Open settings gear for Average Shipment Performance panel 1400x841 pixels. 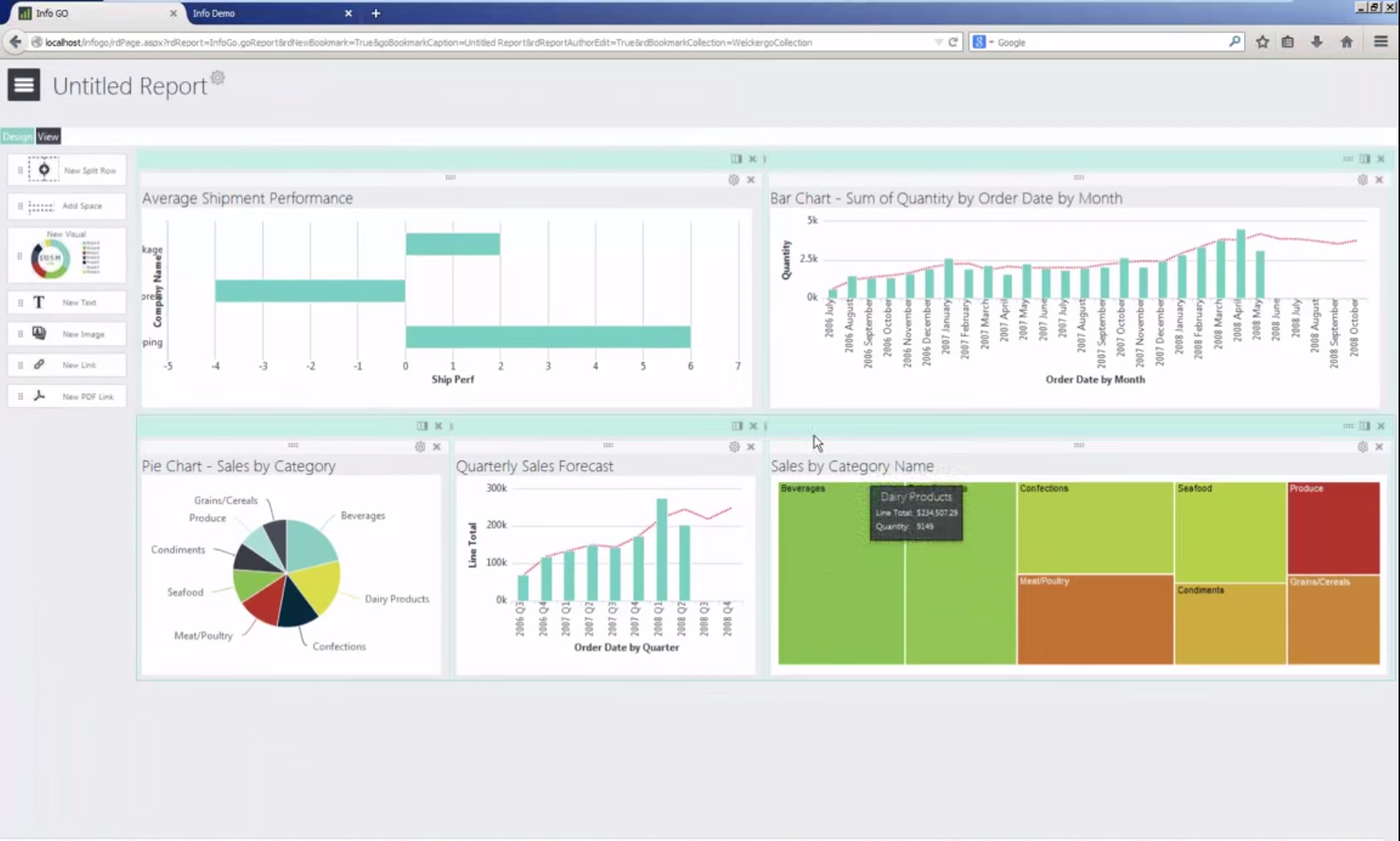coord(734,180)
